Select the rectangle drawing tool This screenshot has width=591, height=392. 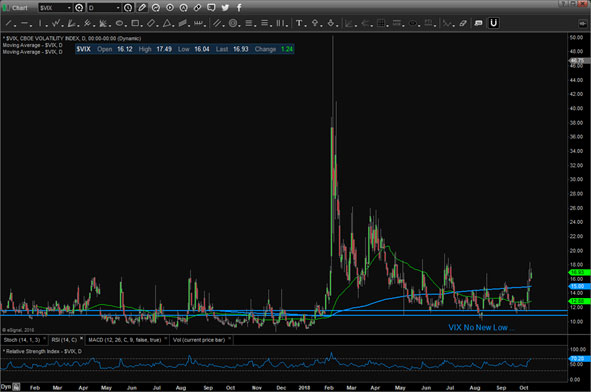[135, 23]
